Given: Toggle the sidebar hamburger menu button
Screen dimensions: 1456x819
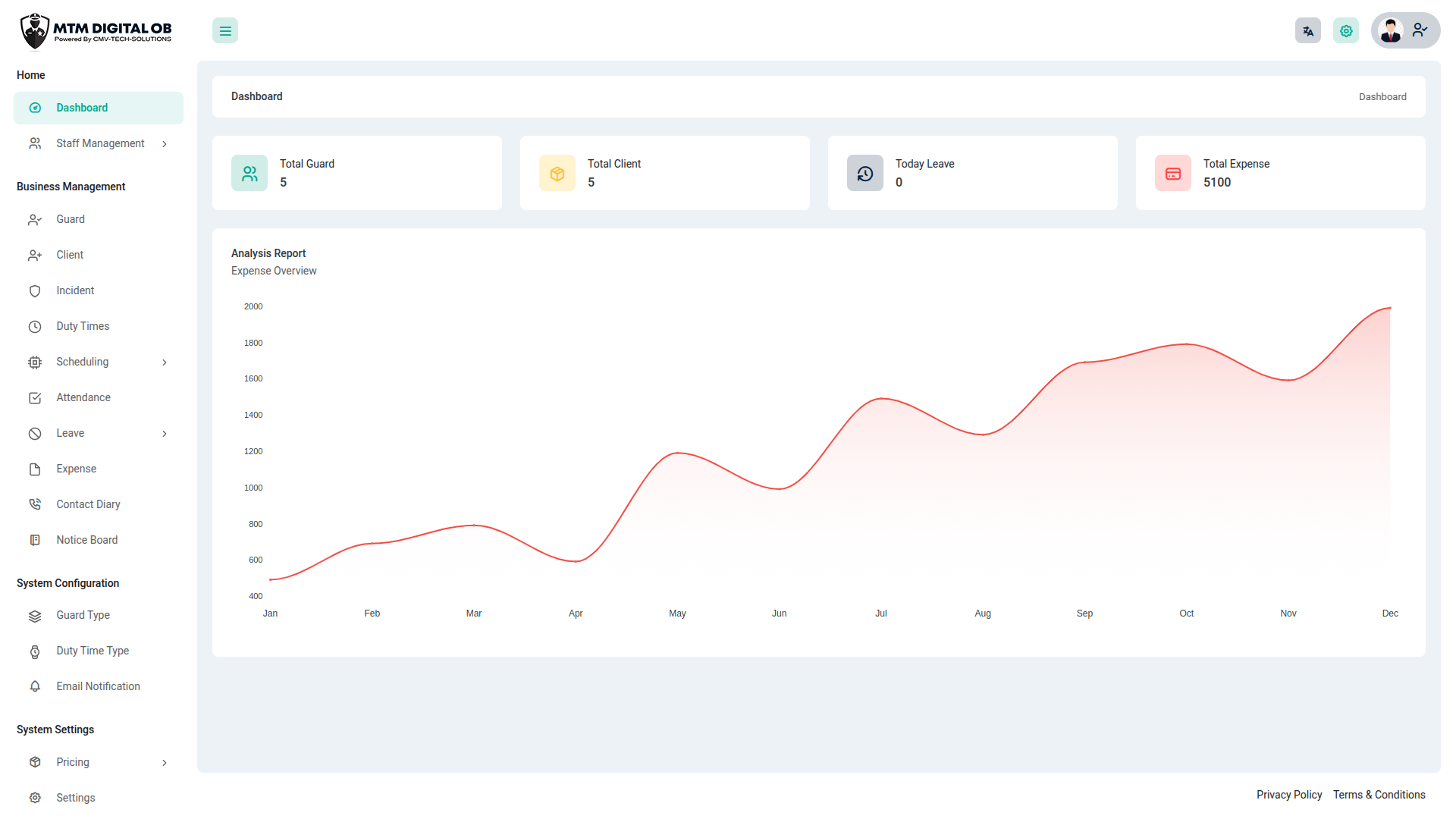Looking at the screenshot, I should click(225, 31).
